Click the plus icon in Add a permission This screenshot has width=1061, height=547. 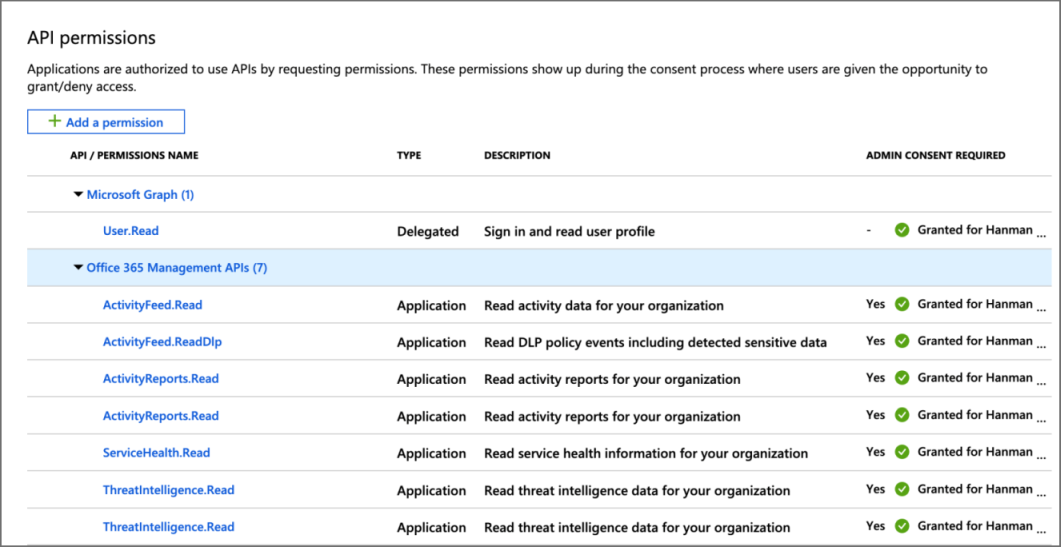tap(55, 122)
